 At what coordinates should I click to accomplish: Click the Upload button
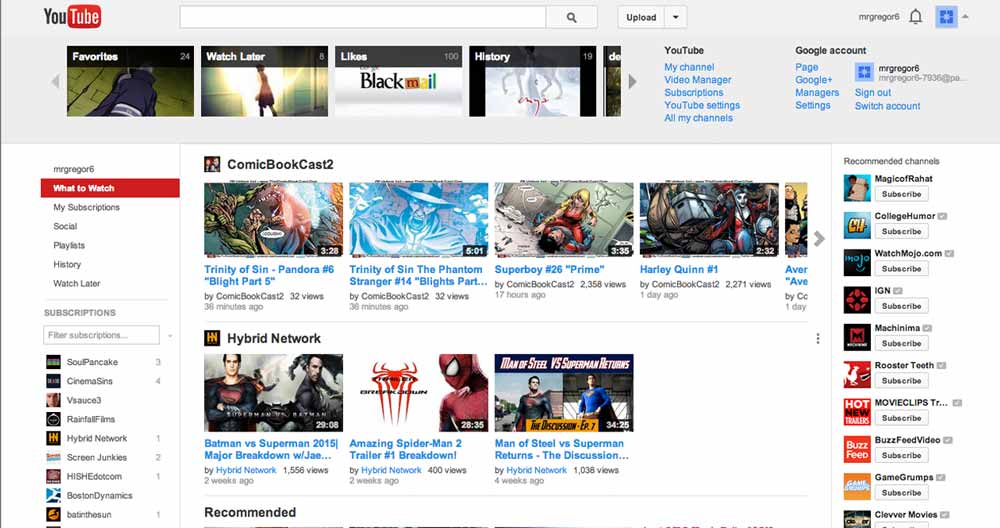pos(641,17)
